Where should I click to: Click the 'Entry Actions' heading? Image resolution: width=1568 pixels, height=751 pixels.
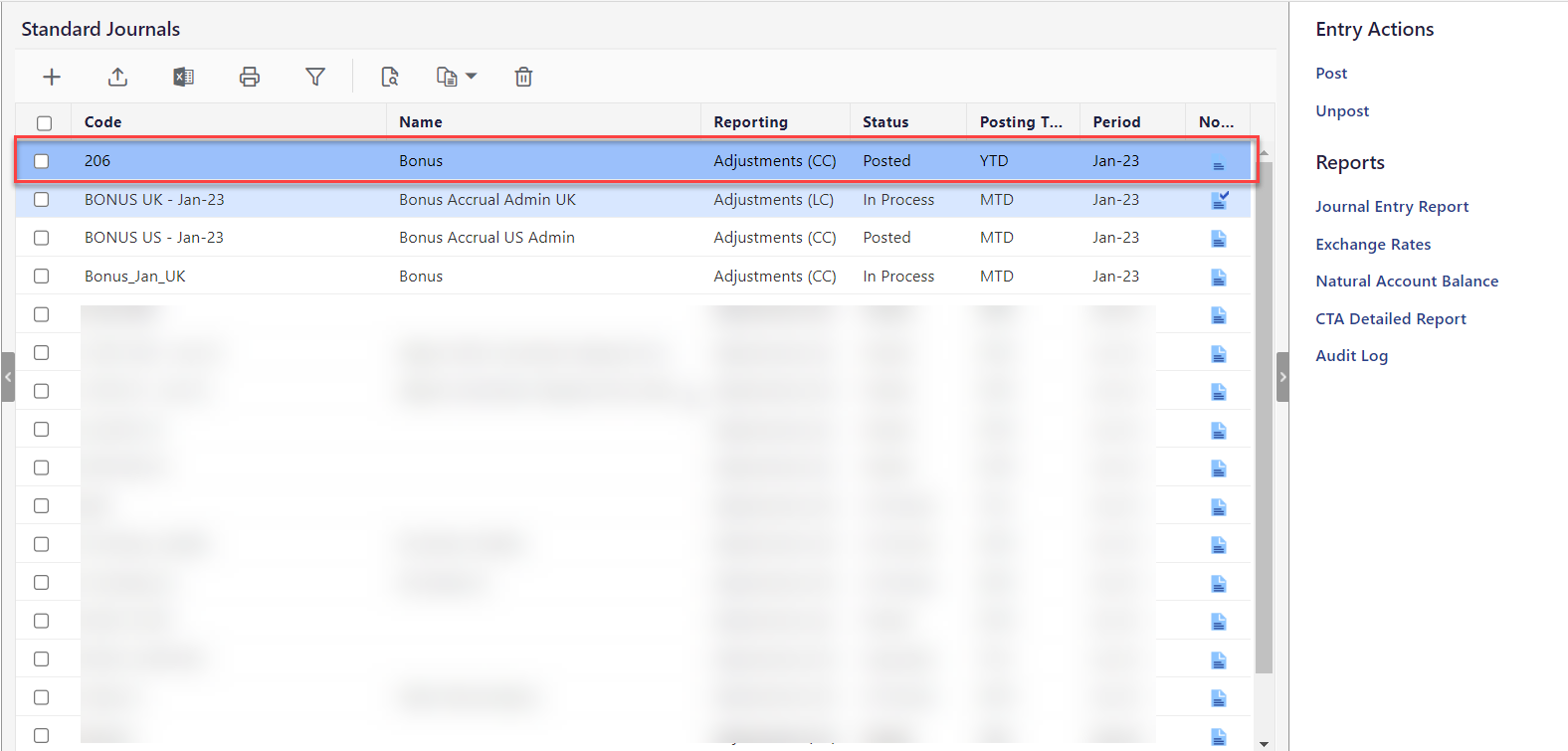coord(1374,29)
